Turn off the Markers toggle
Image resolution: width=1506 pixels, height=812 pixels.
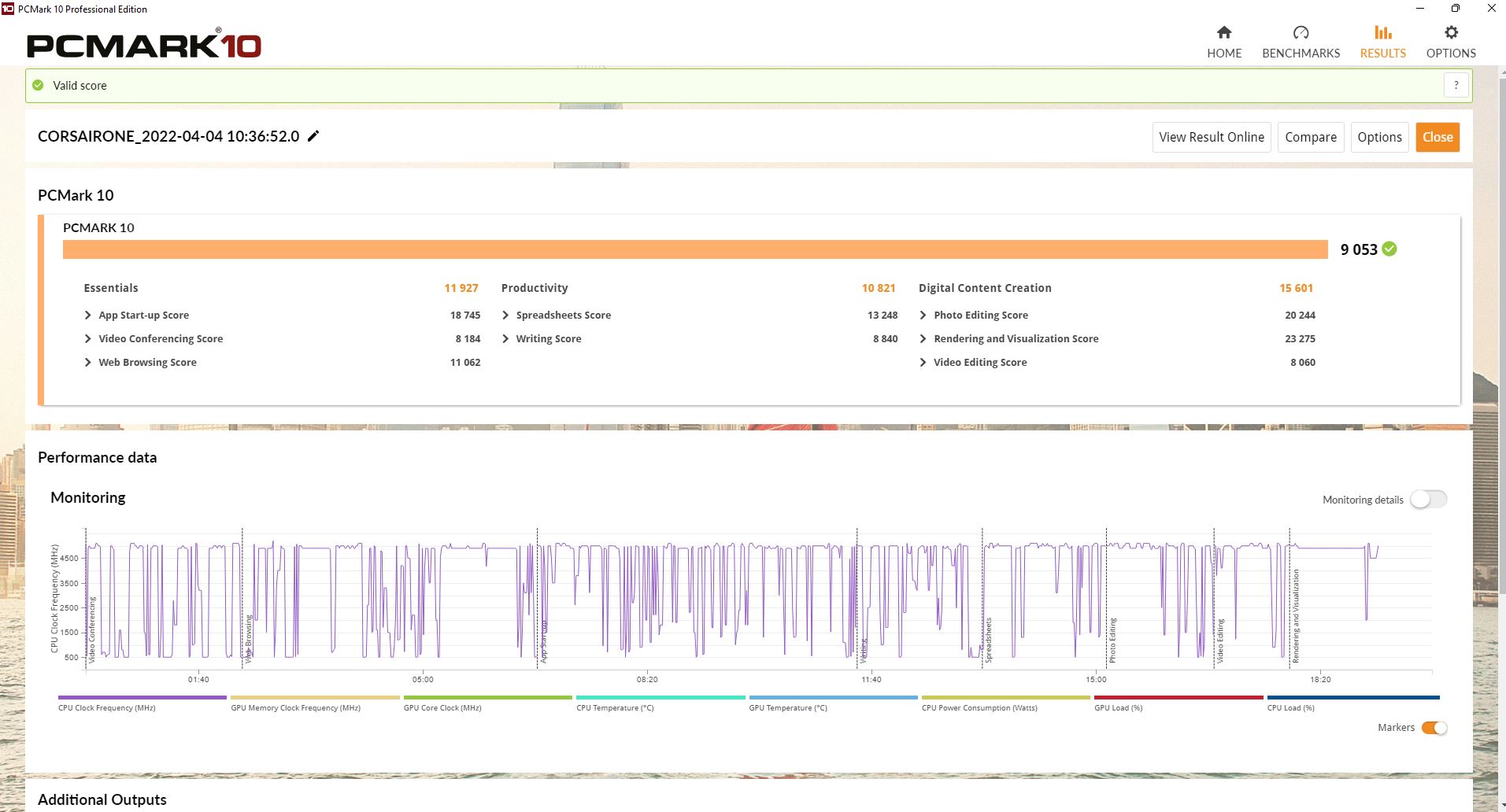tap(1434, 728)
